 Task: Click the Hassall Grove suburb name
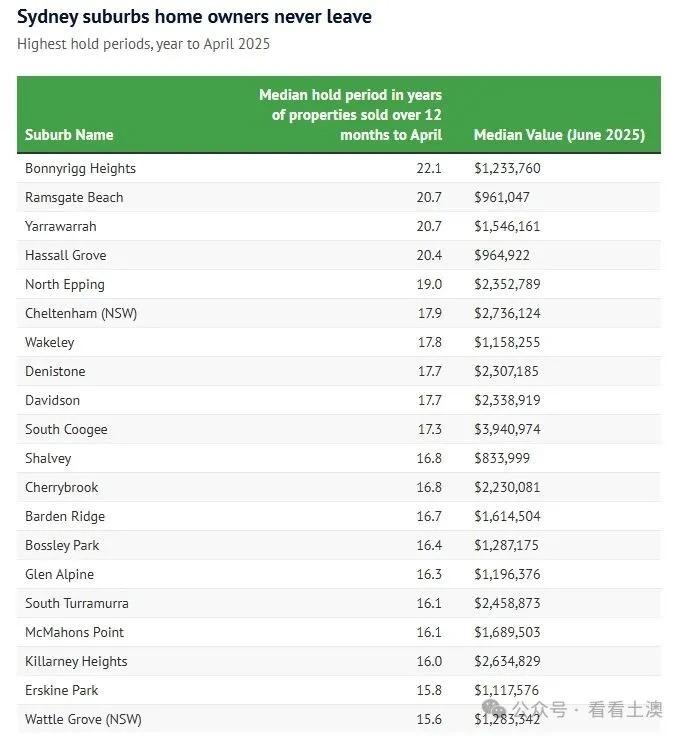click(x=68, y=255)
